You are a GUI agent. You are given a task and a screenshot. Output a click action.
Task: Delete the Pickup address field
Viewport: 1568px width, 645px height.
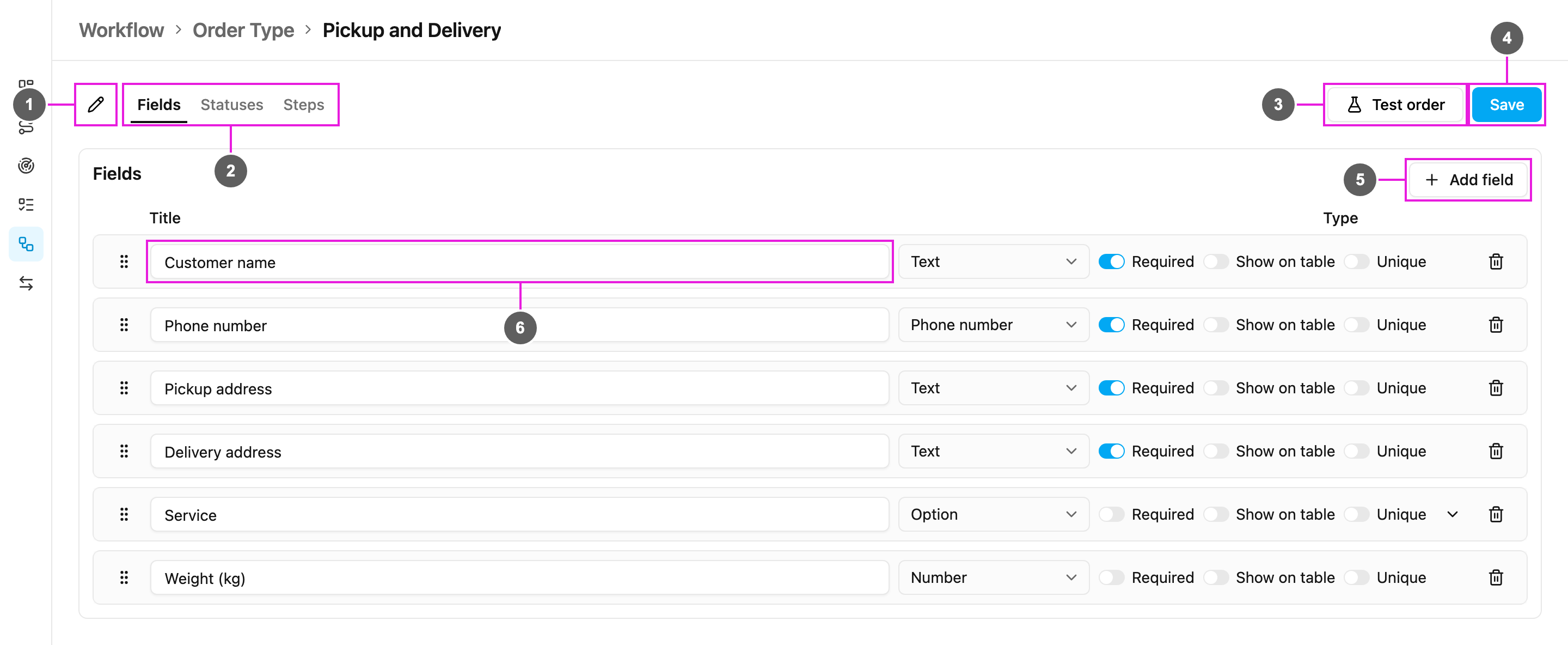(x=1496, y=388)
